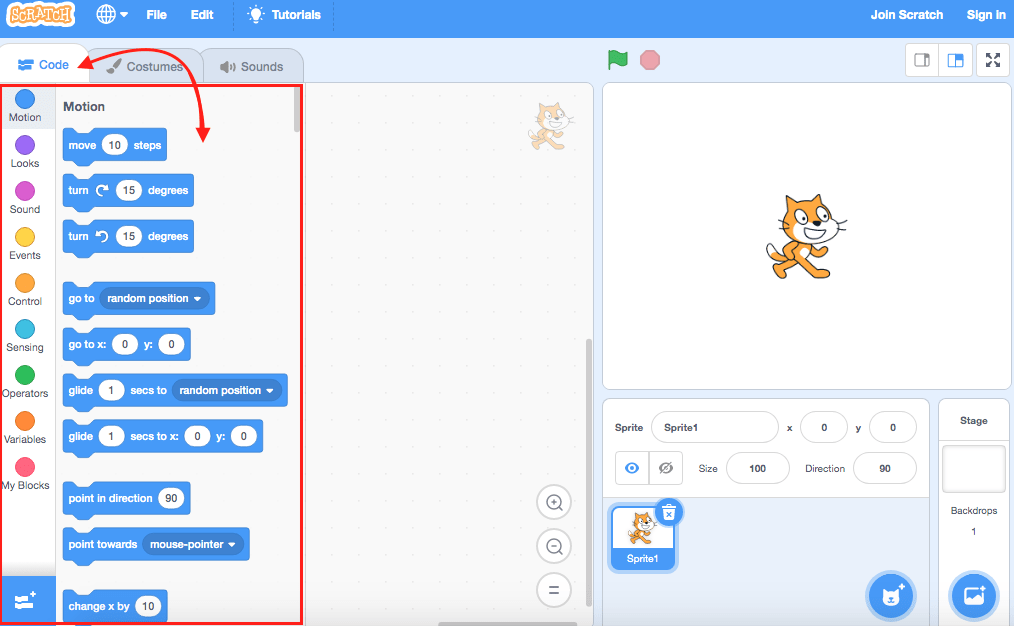Select the Variables blocks category
The image size is (1014, 626).
click(25, 427)
